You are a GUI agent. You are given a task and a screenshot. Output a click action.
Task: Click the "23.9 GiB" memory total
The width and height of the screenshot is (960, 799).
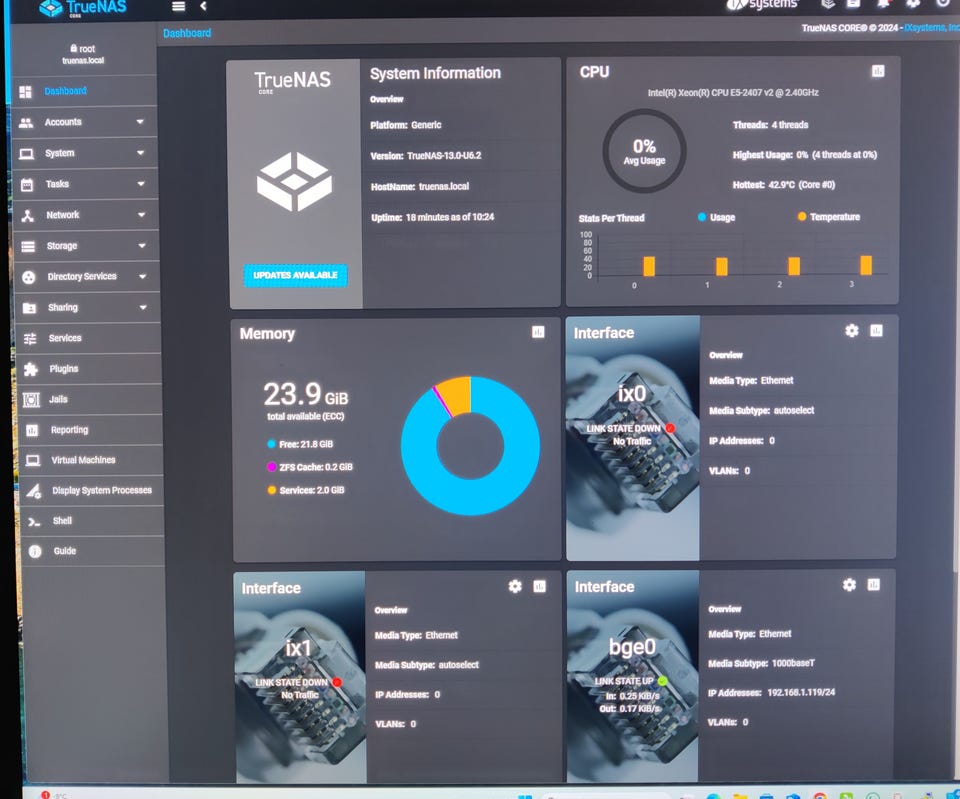[x=306, y=394]
